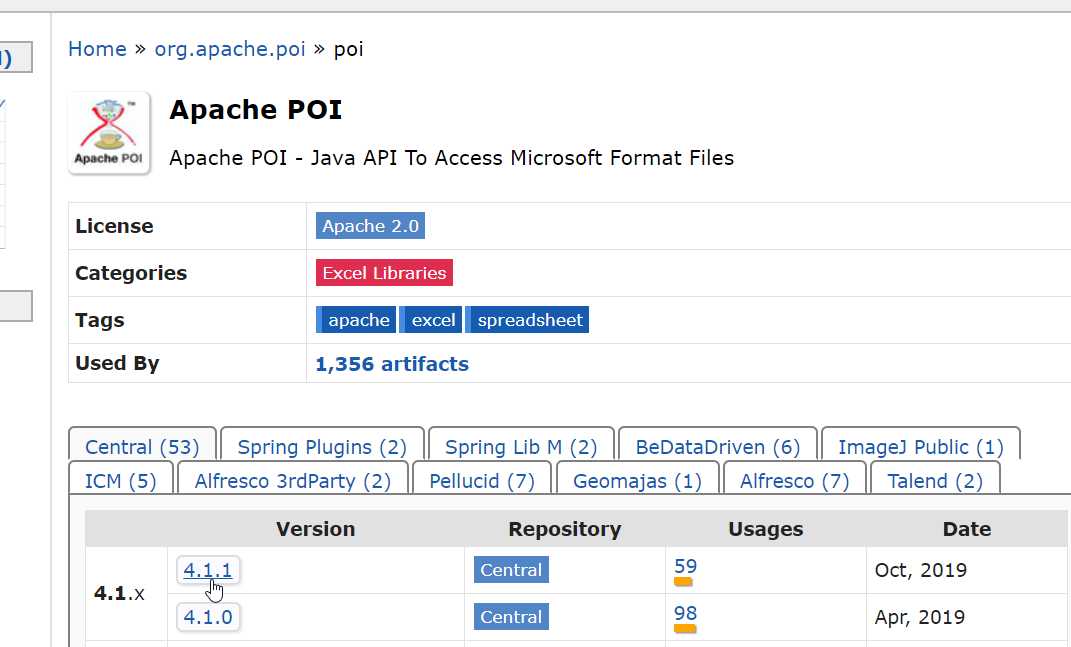Switch to the Alfresco 3rdParty (2) tab
The height and width of the screenshot is (647, 1071).
(x=293, y=481)
